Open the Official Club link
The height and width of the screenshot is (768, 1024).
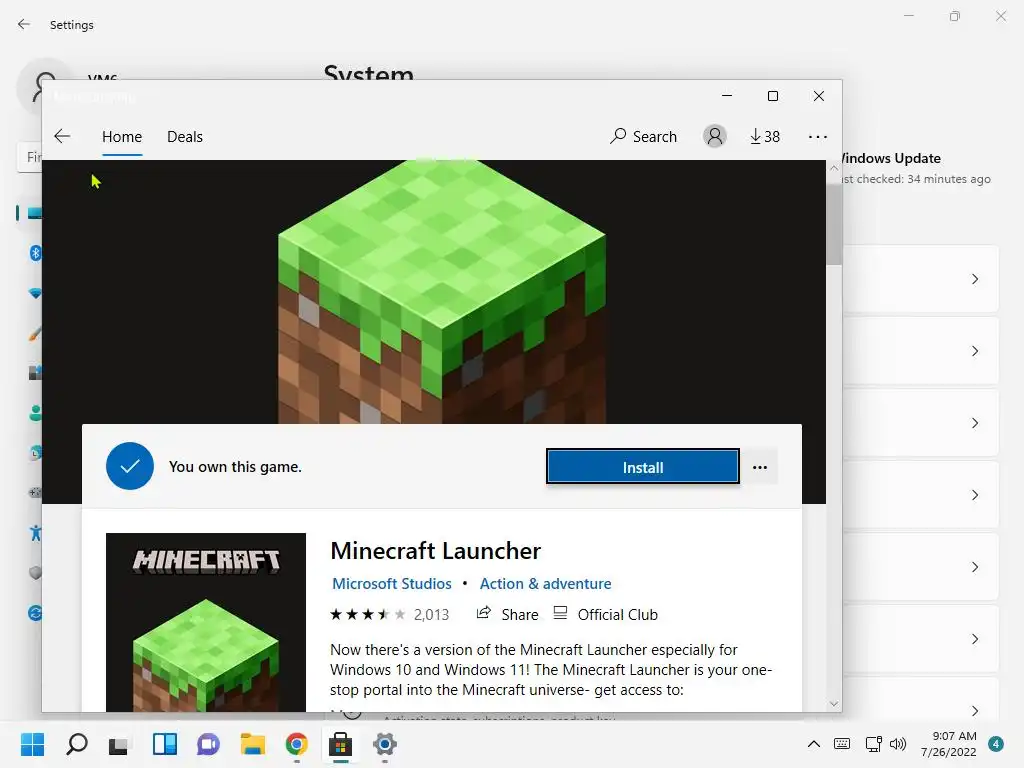click(x=605, y=615)
